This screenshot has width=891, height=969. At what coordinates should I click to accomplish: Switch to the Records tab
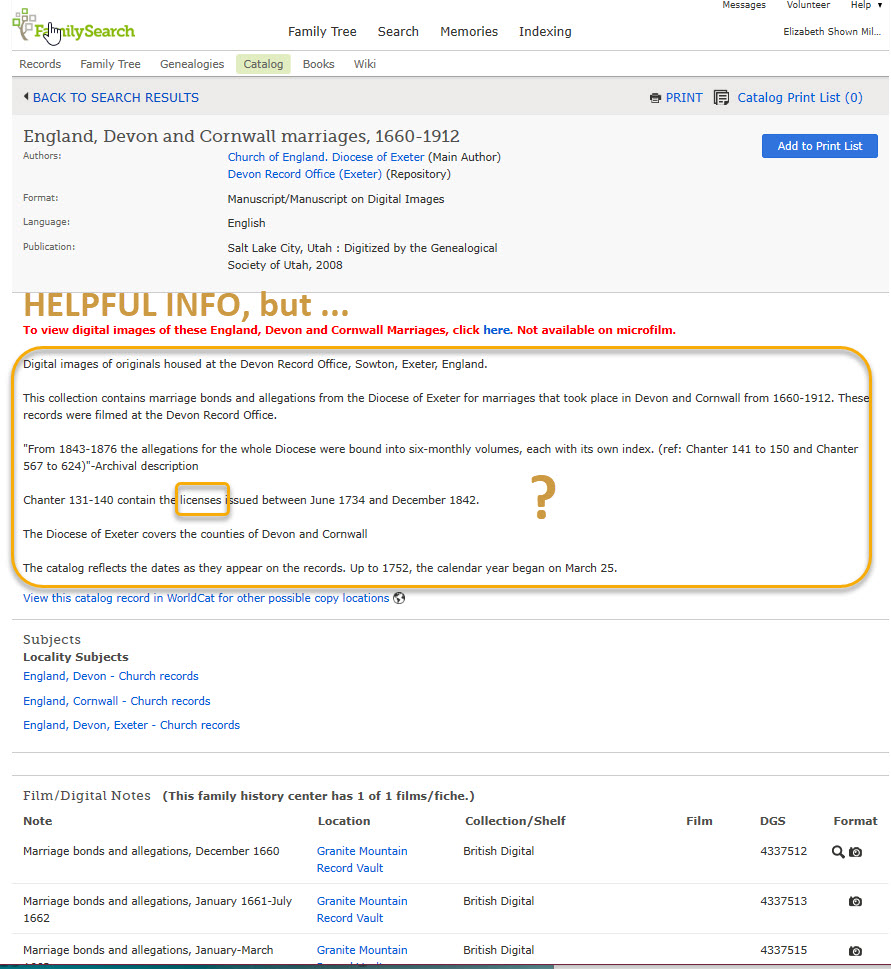pos(40,64)
